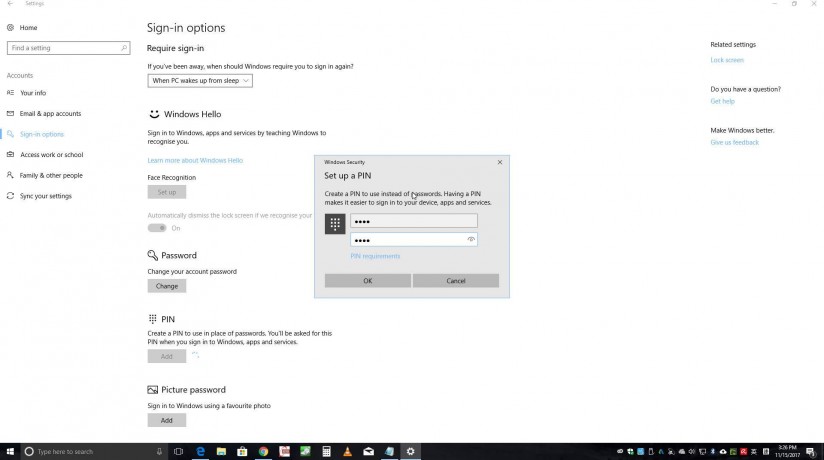824x460 pixels.
Task: Open File Explorer from the taskbar
Action: click(x=221, y=452)
